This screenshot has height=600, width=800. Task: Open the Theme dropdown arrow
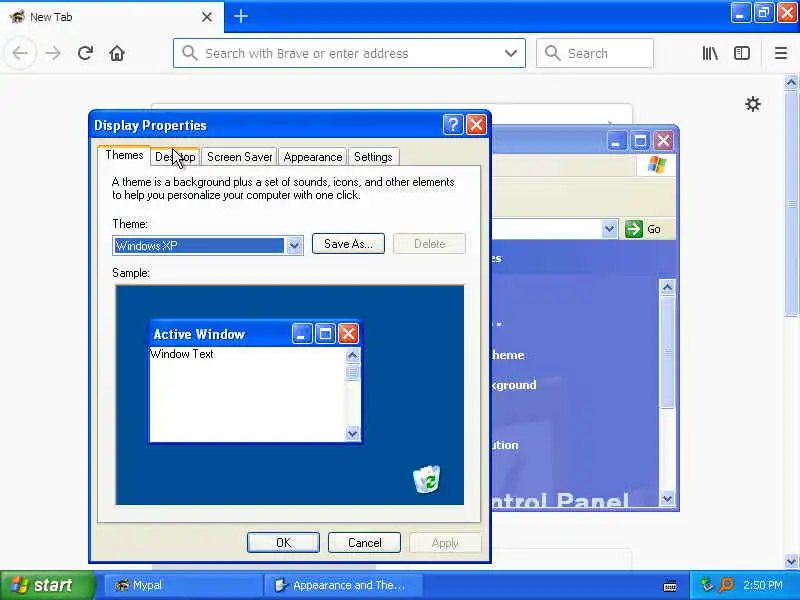click(x=294, y=245)
